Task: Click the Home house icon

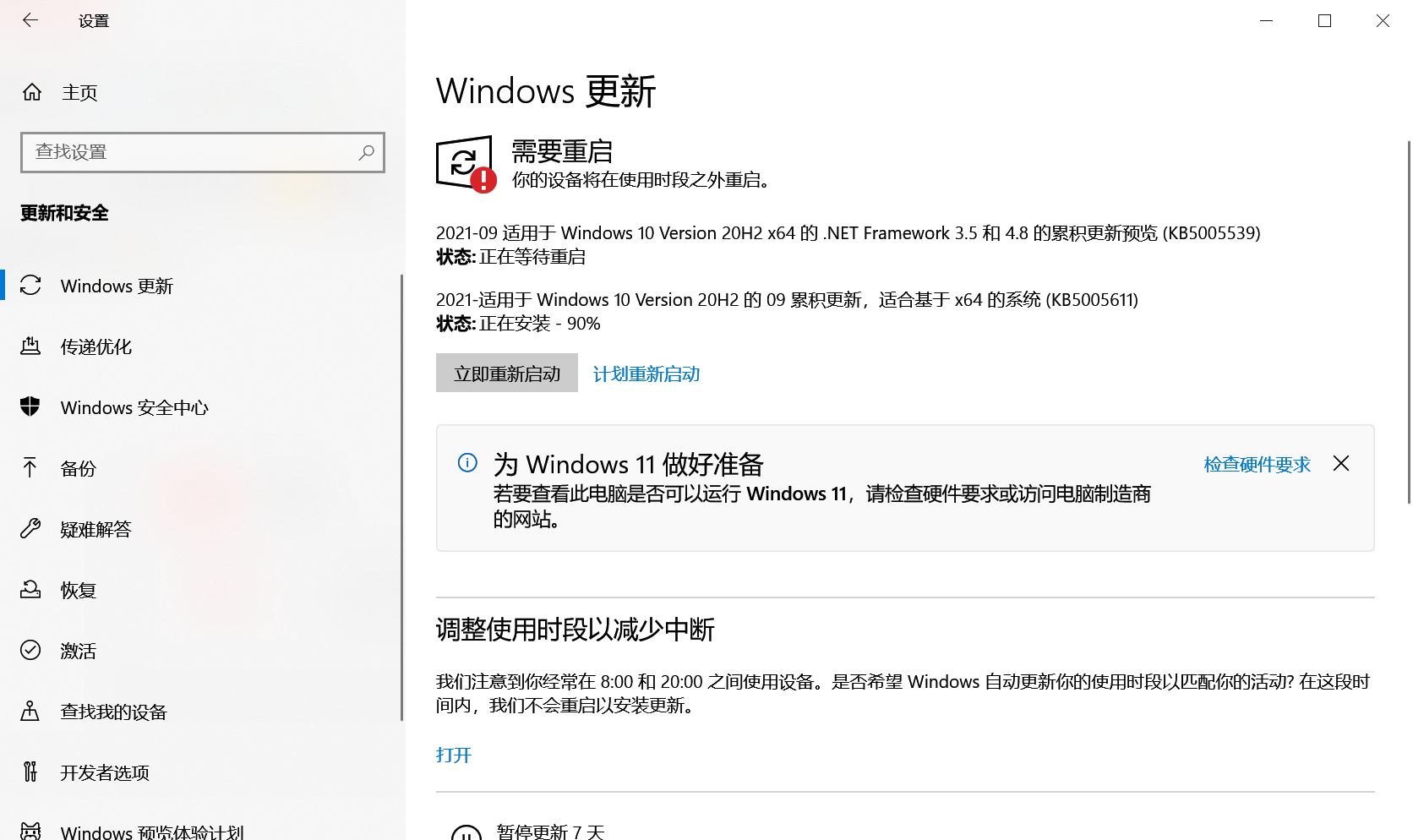Action: tap(32, 92)
